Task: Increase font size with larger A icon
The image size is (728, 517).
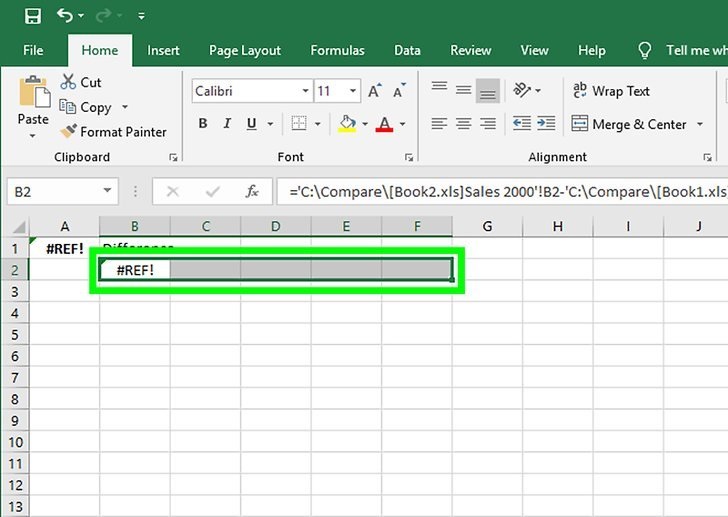Action: coord(374,91)
